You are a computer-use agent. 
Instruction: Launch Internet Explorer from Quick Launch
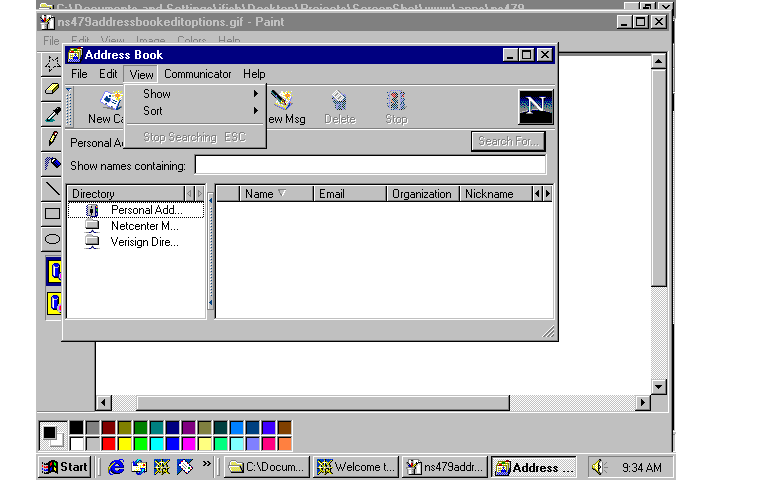point(116,467)
